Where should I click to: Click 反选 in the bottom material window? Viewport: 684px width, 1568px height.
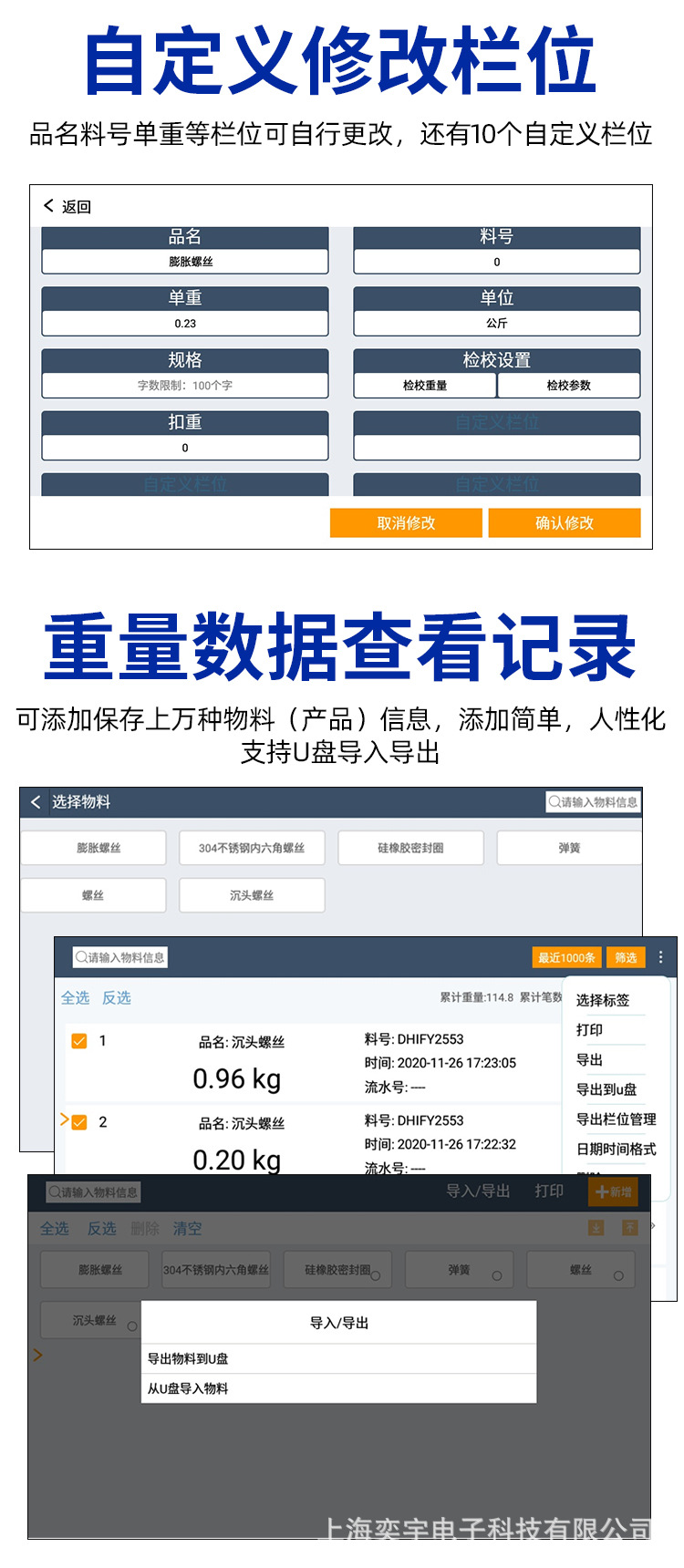tap(101, 1228)
